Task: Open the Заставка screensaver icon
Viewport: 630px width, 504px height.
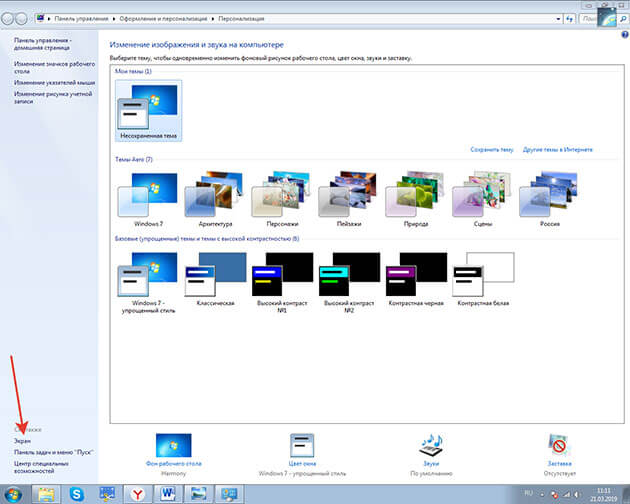Action: click(x=559, y=445)
